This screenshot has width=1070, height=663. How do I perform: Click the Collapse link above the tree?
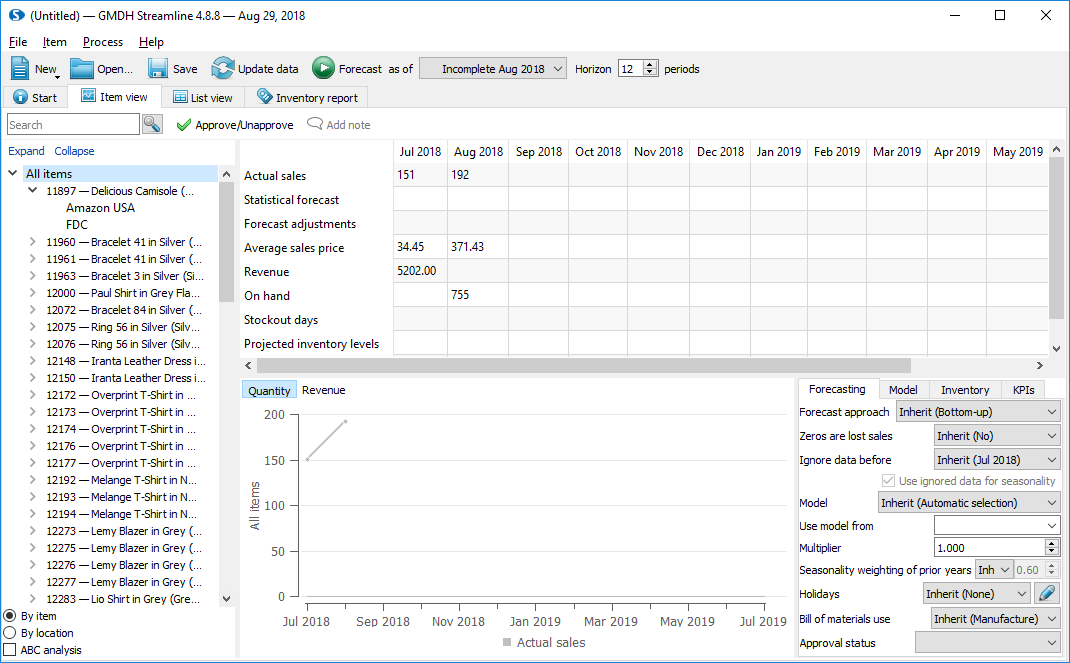[x=74, y=151]
